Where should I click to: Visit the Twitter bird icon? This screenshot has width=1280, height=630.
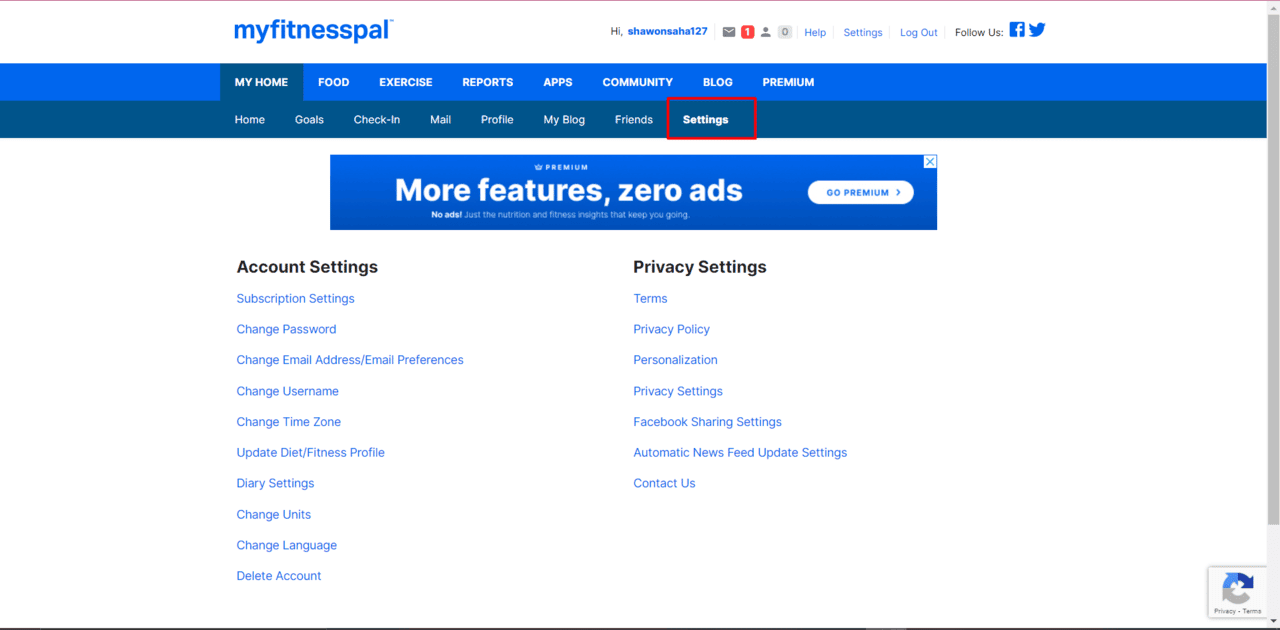pyautogui.click(x=1037, y=29)
